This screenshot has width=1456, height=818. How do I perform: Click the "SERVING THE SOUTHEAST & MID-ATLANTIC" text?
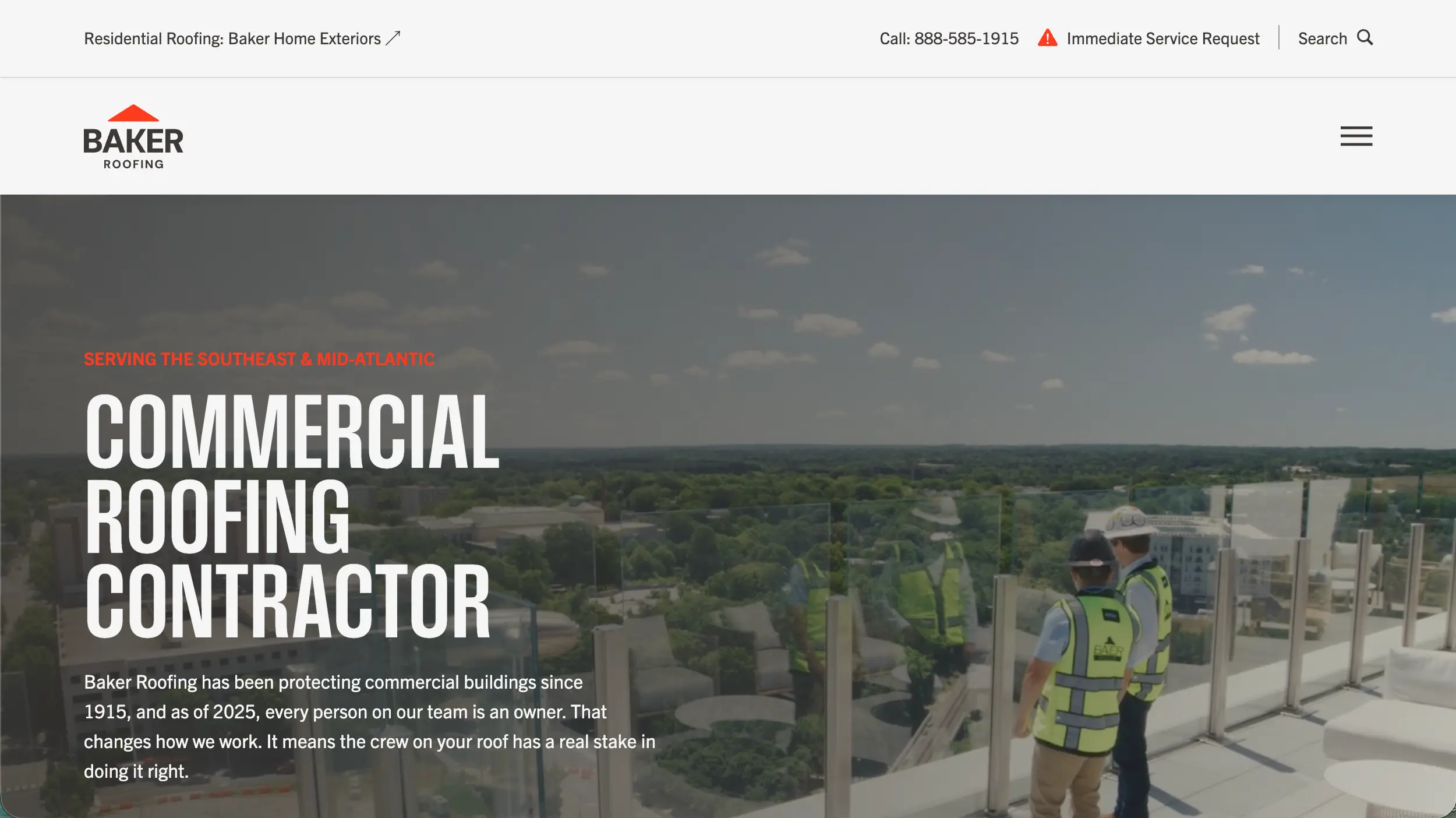pyautogui.click(x=259, y=359)
